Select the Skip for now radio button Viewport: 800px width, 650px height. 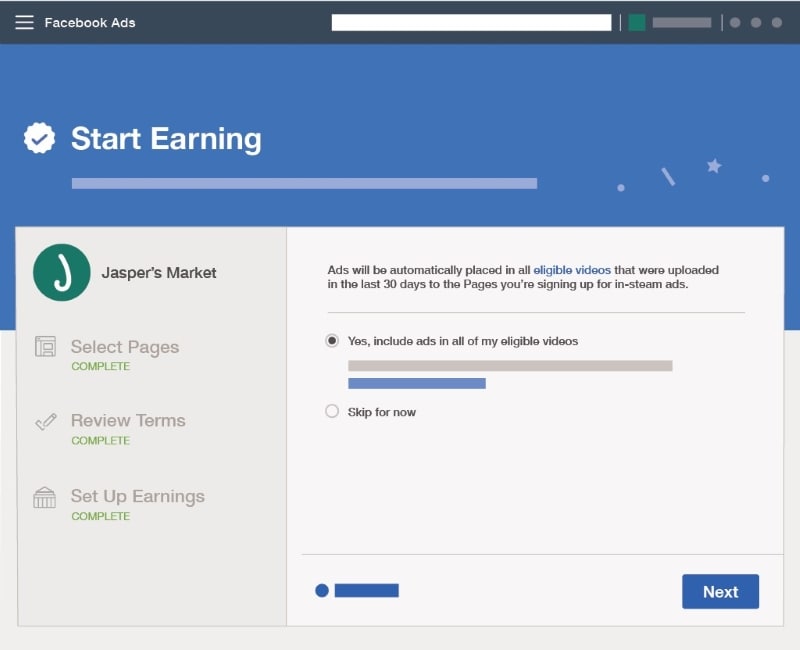pyautogui.click(x=332, y=411)
